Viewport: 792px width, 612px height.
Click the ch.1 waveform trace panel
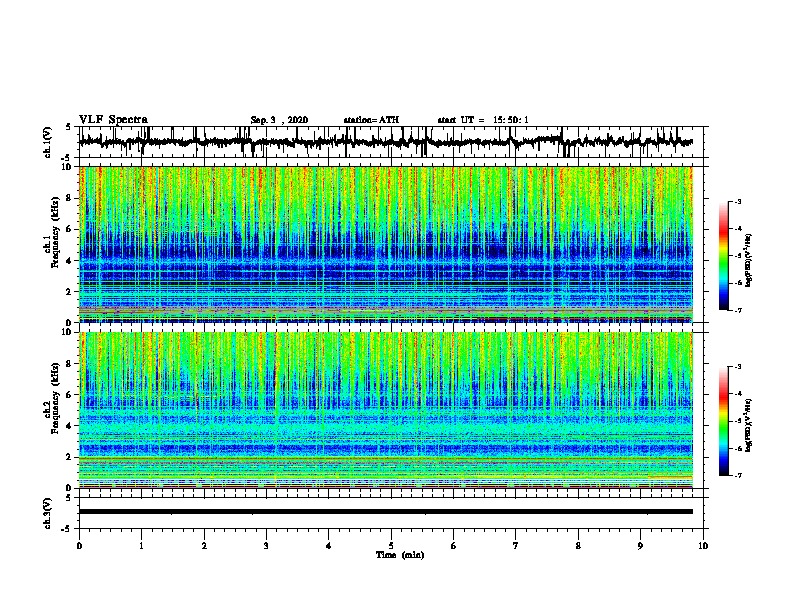pos(391,142)
